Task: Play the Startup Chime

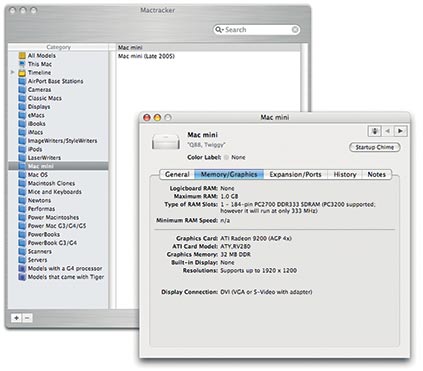Action: (375, 147)
